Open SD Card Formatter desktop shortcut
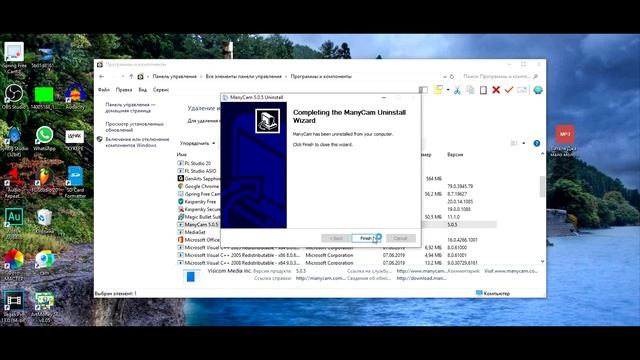 75,182
